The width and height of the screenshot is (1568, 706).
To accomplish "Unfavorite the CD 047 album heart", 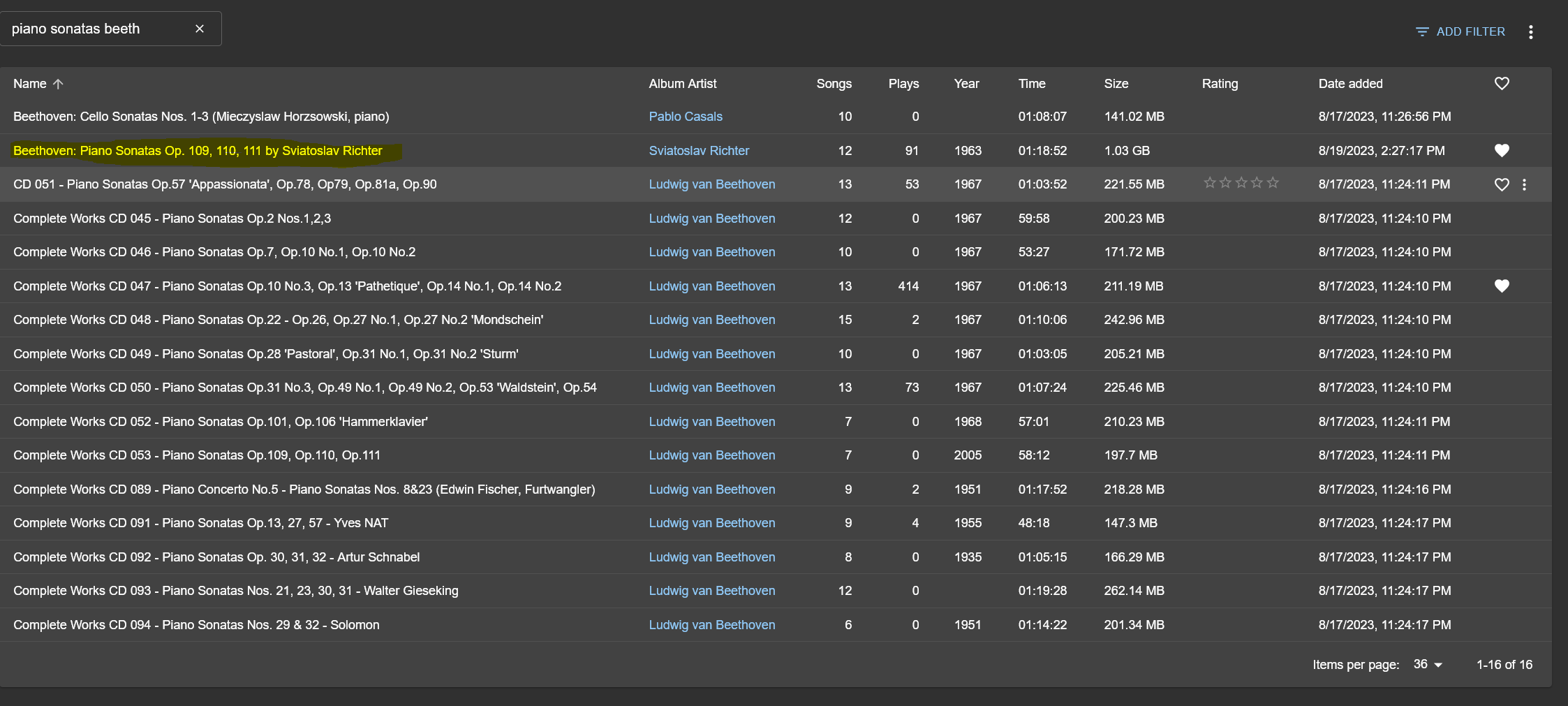I will point(1502,286).
